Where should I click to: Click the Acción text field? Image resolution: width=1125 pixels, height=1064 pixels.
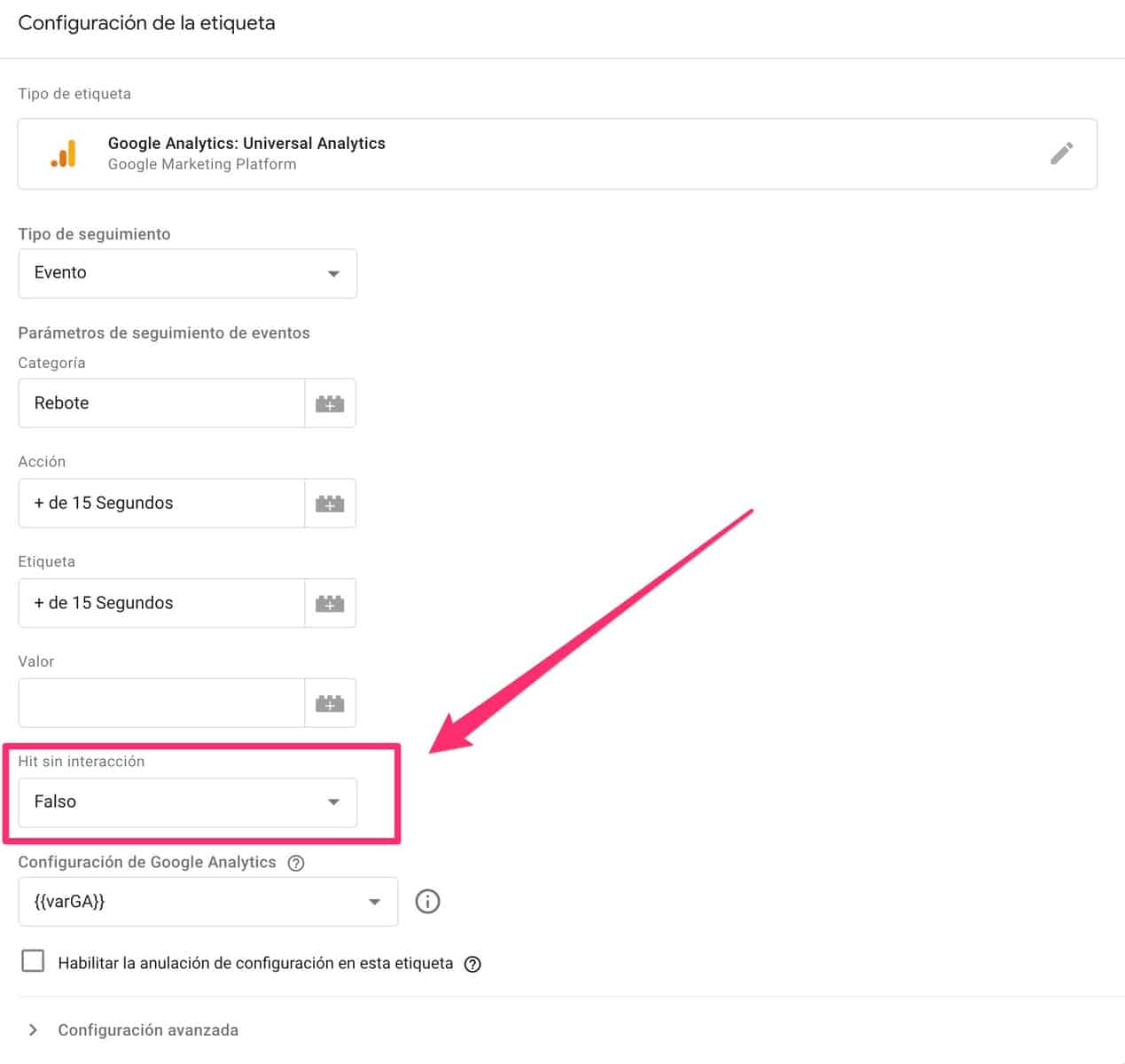[x=161, y=504]
